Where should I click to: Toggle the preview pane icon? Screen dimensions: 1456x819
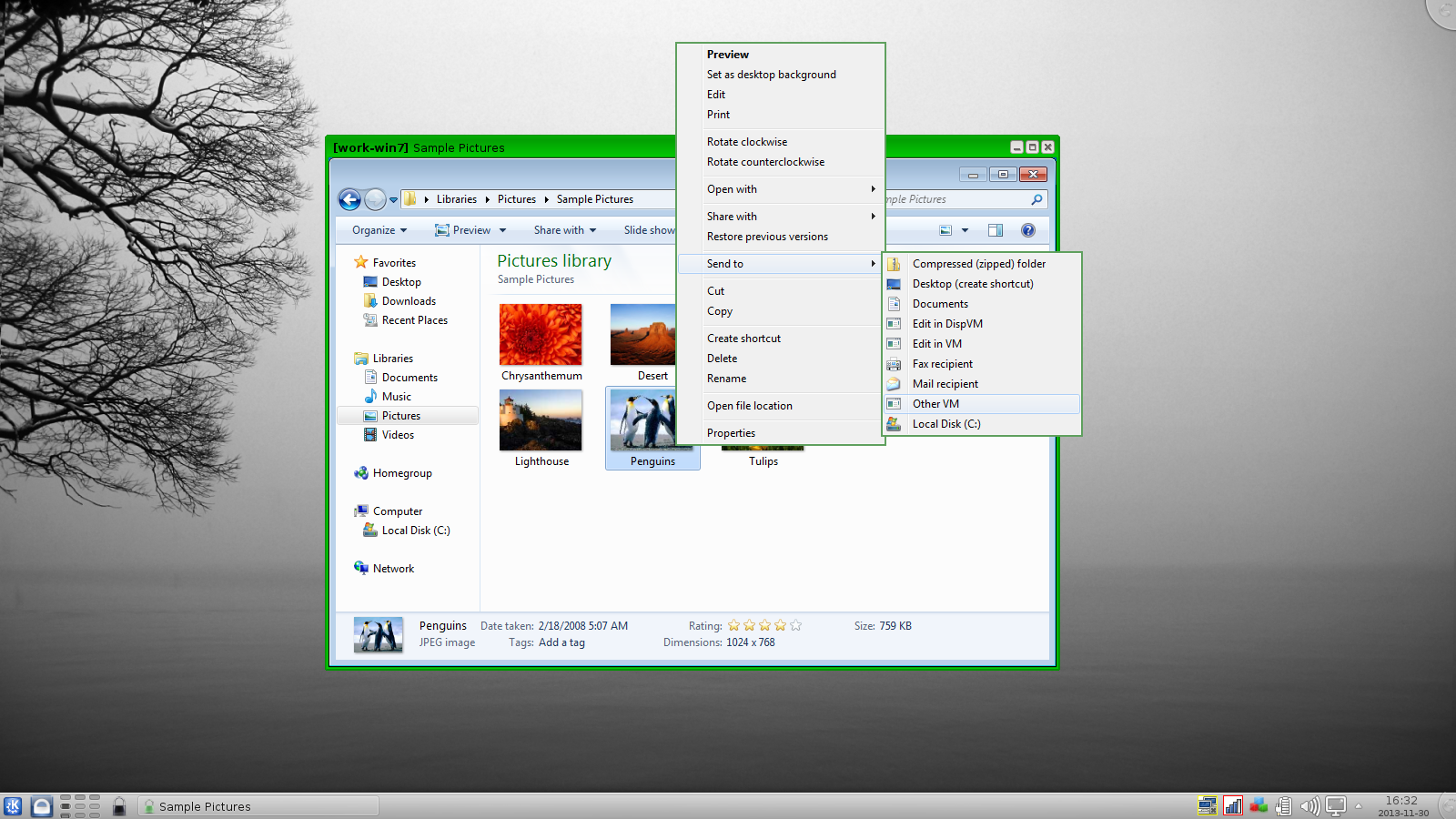pos(995,229)
